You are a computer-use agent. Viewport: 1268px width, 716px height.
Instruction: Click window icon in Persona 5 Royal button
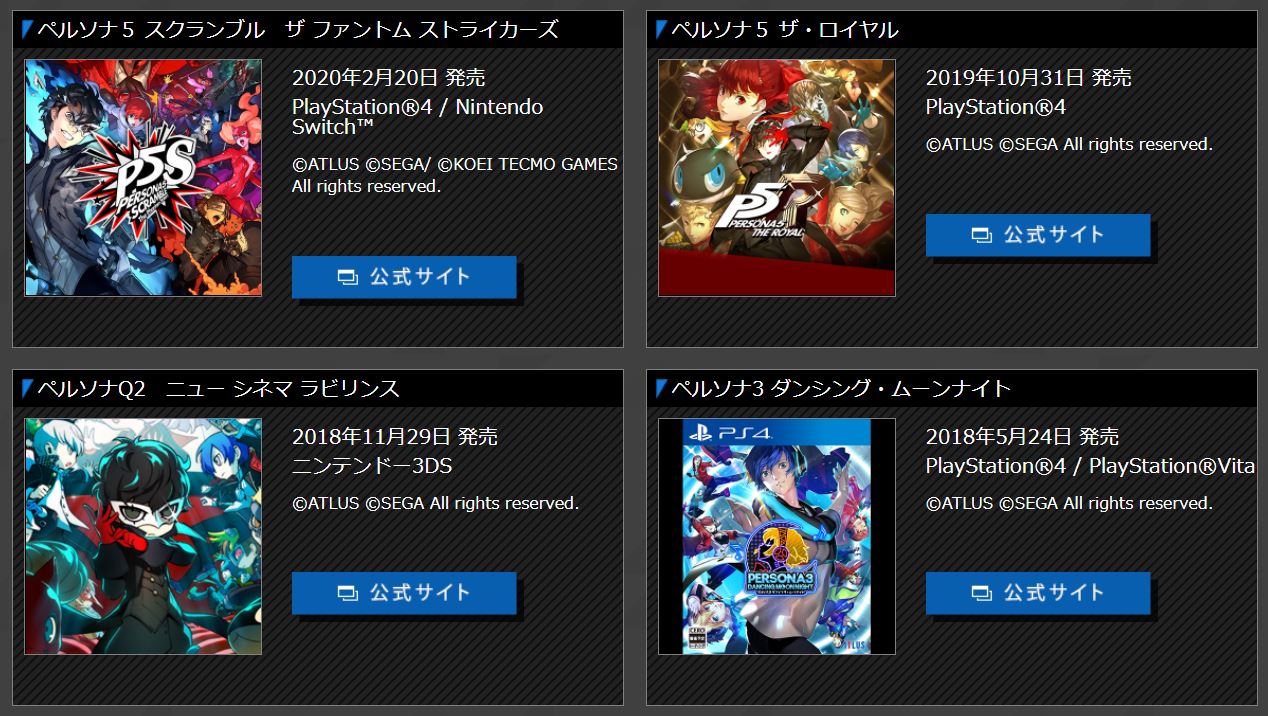point(981,236)
